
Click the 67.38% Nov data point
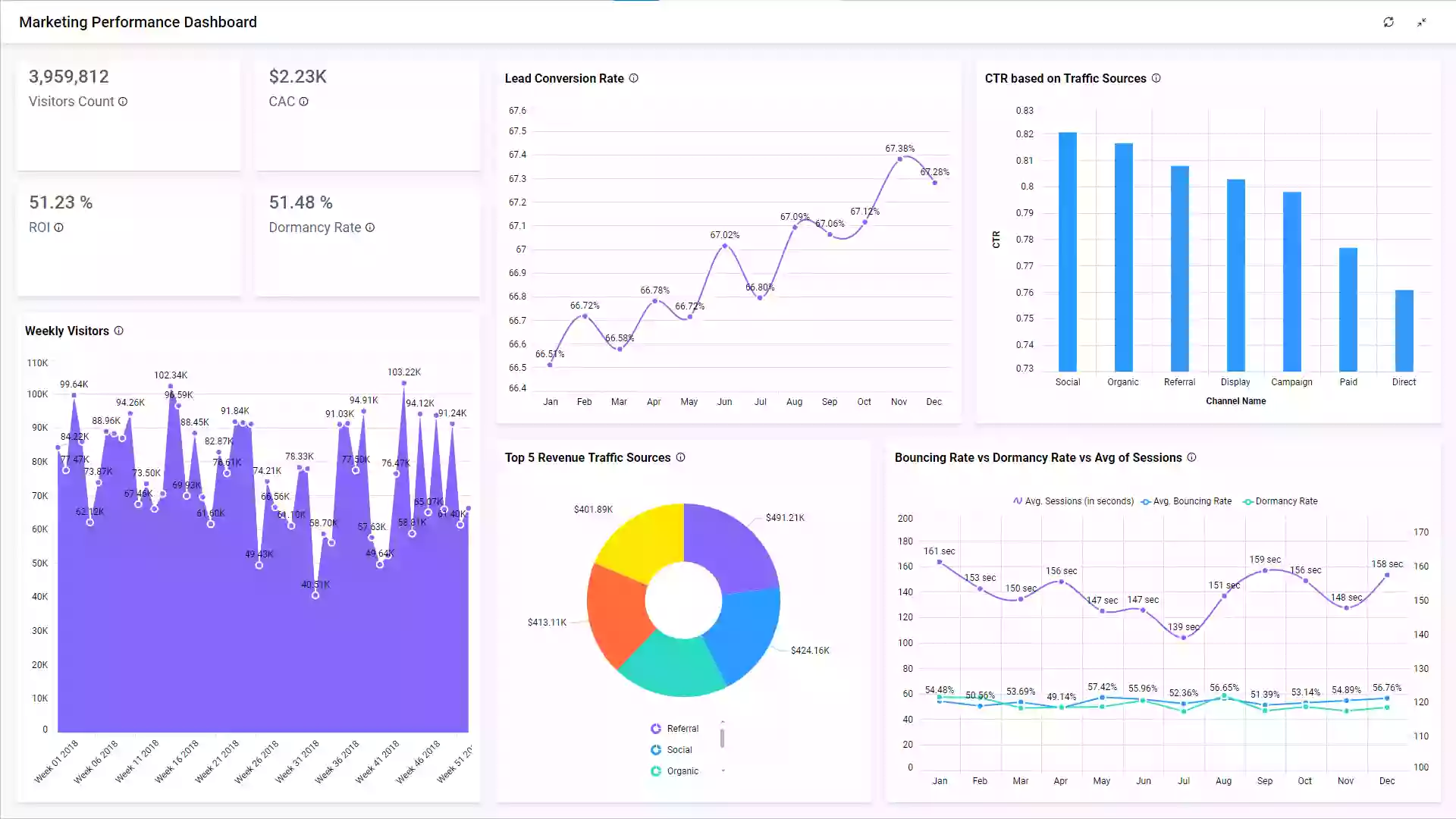coord(900,159)
